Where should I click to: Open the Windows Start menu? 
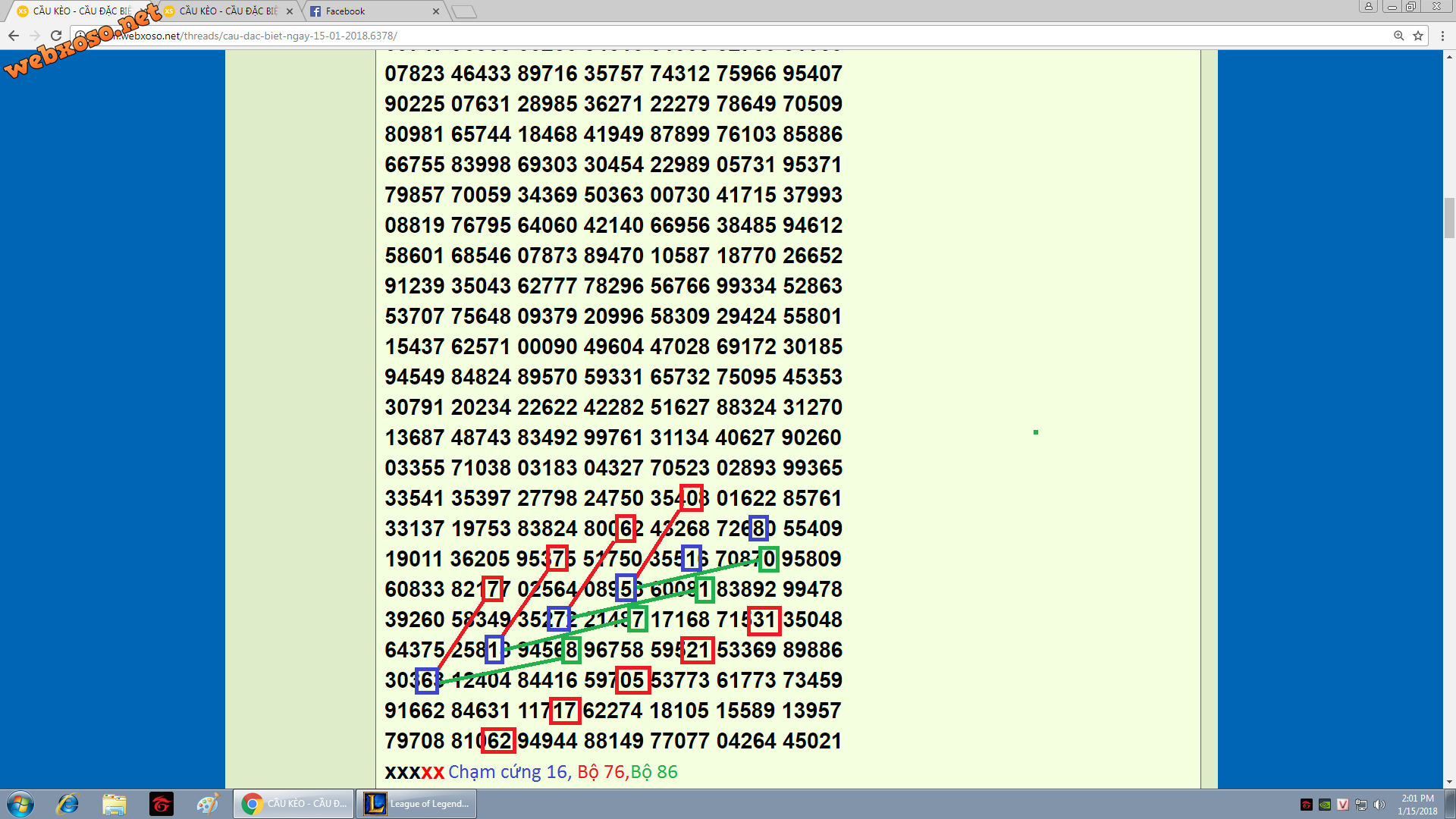(20, 804)
